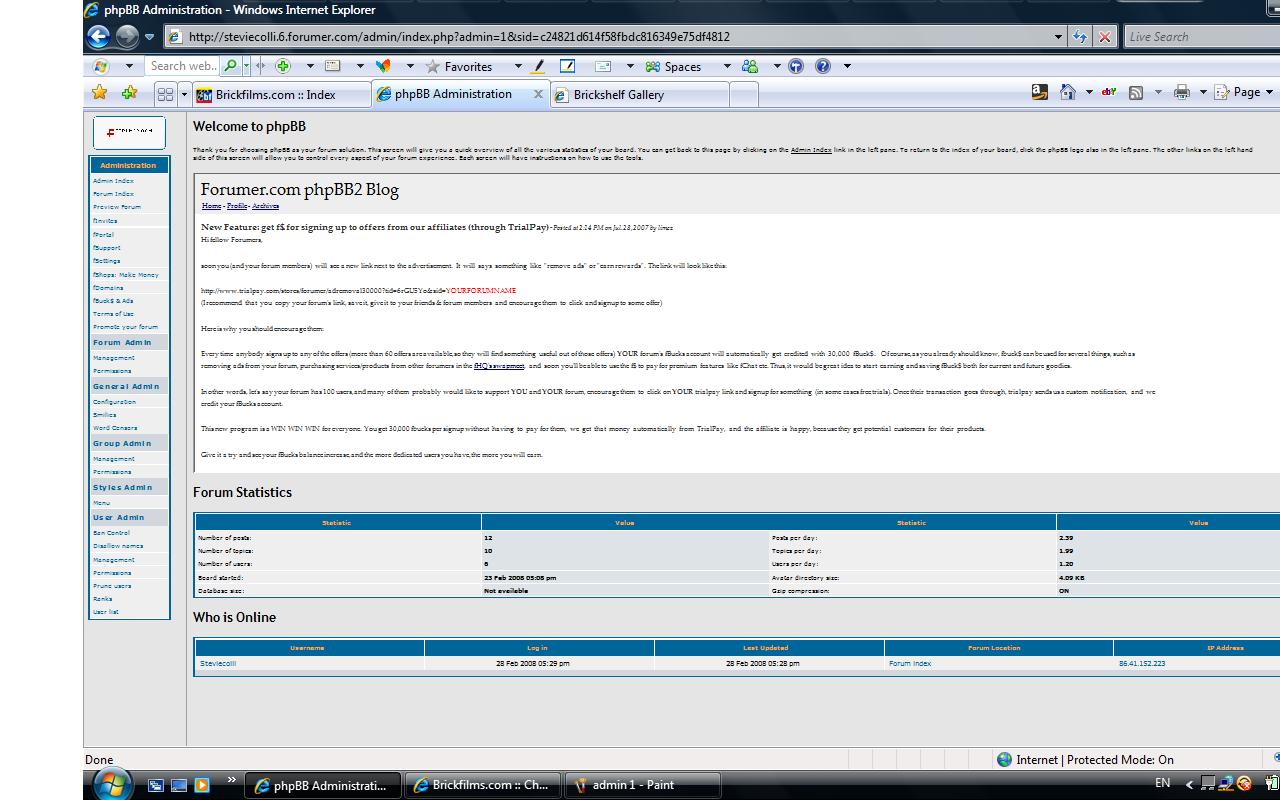Open the Home button dropdown arrow
This screenshot has height=800, width=1280.
[1087, 92]
